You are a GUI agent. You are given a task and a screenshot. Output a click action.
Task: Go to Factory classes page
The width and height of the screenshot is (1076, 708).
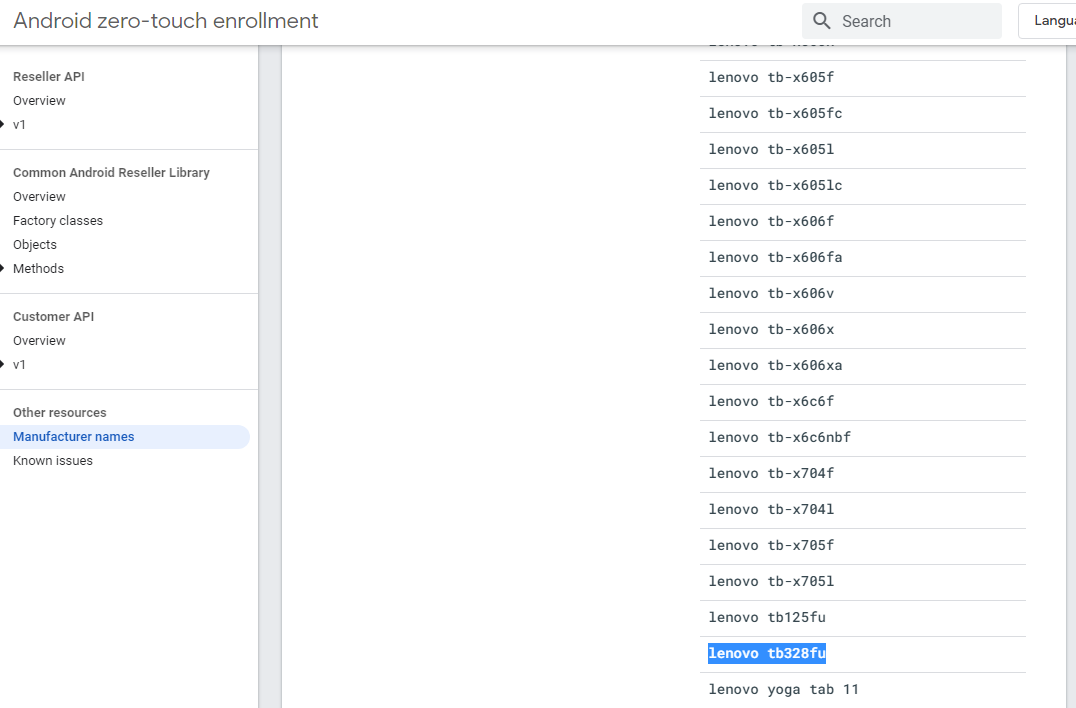(x=58, y=221)
